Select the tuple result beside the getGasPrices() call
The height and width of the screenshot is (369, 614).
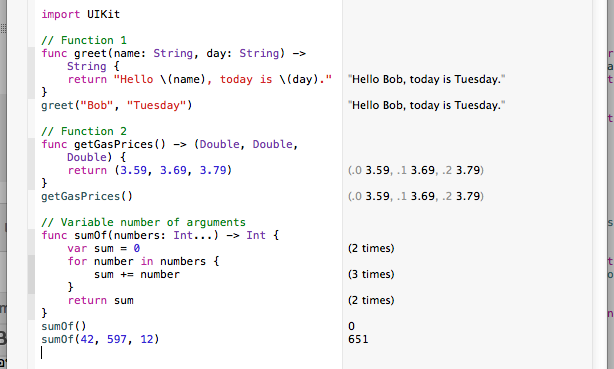point(416,196)
